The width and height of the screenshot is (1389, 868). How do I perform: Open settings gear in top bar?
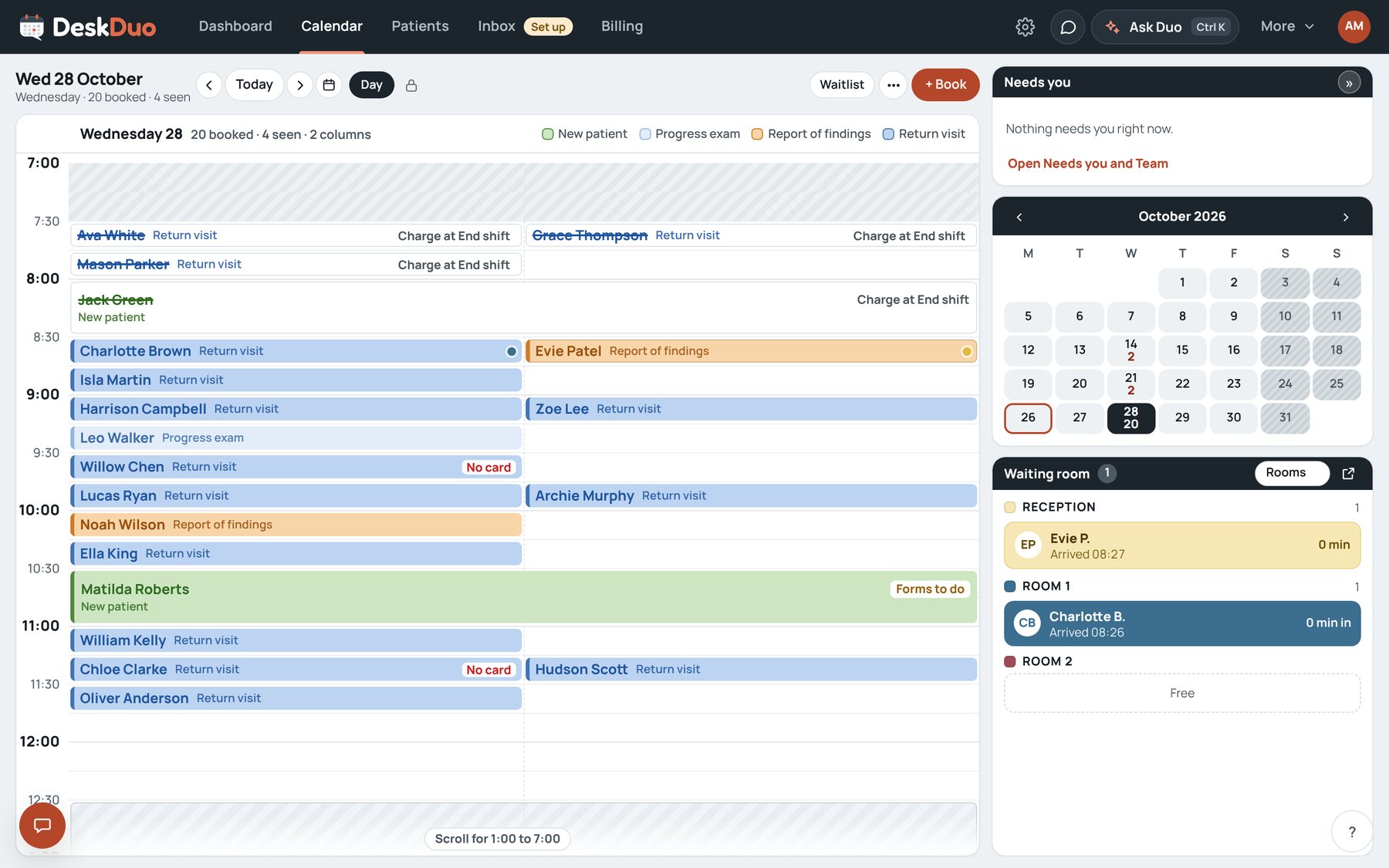click(x=1025, y=27)
